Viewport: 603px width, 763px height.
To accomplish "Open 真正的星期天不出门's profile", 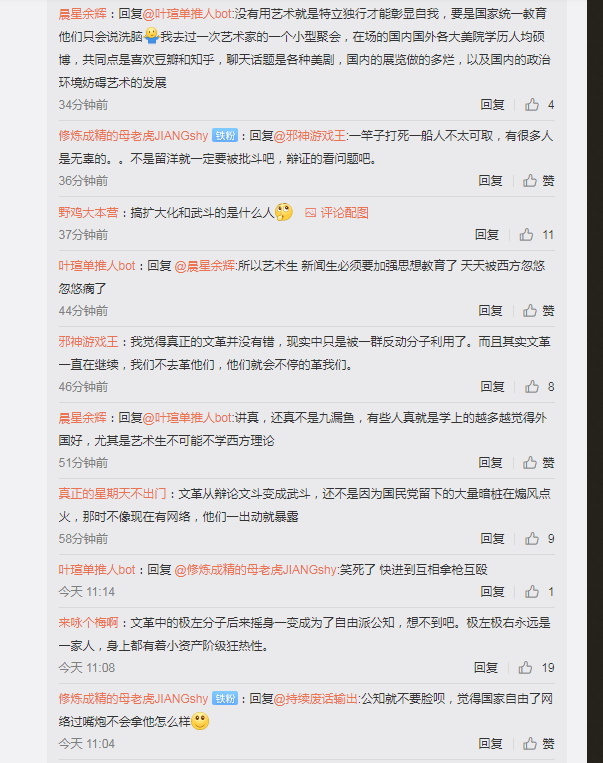I will click(x=112, y=493).
